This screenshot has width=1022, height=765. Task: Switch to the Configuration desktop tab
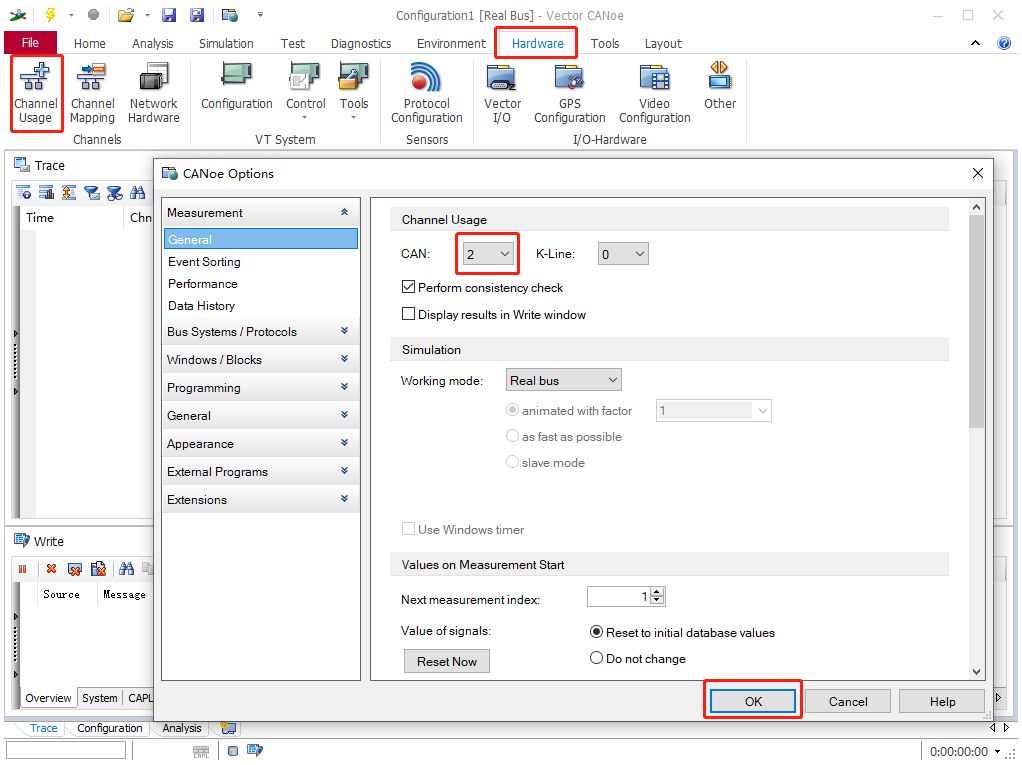[x=110, y=728]
